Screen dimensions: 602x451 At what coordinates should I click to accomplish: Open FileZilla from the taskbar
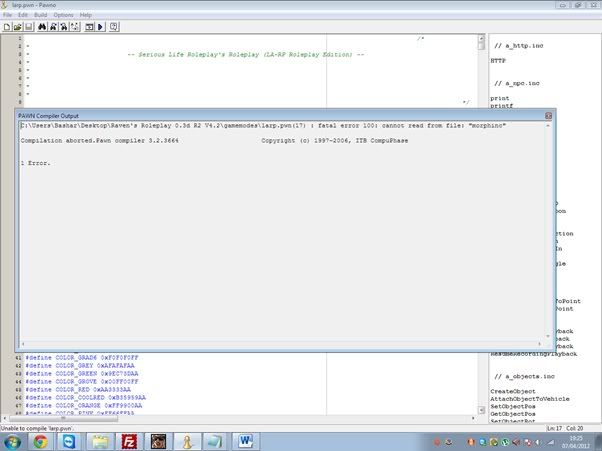129,442
